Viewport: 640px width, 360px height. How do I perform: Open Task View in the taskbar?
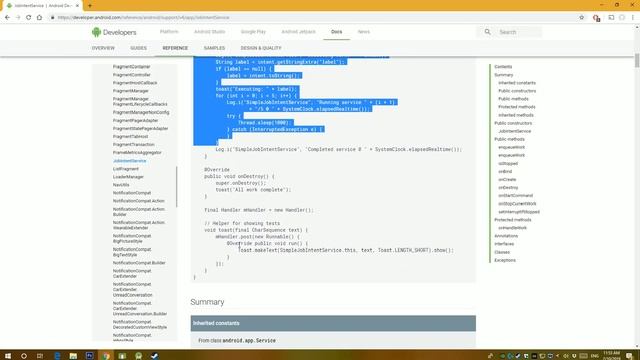point(40,356)
